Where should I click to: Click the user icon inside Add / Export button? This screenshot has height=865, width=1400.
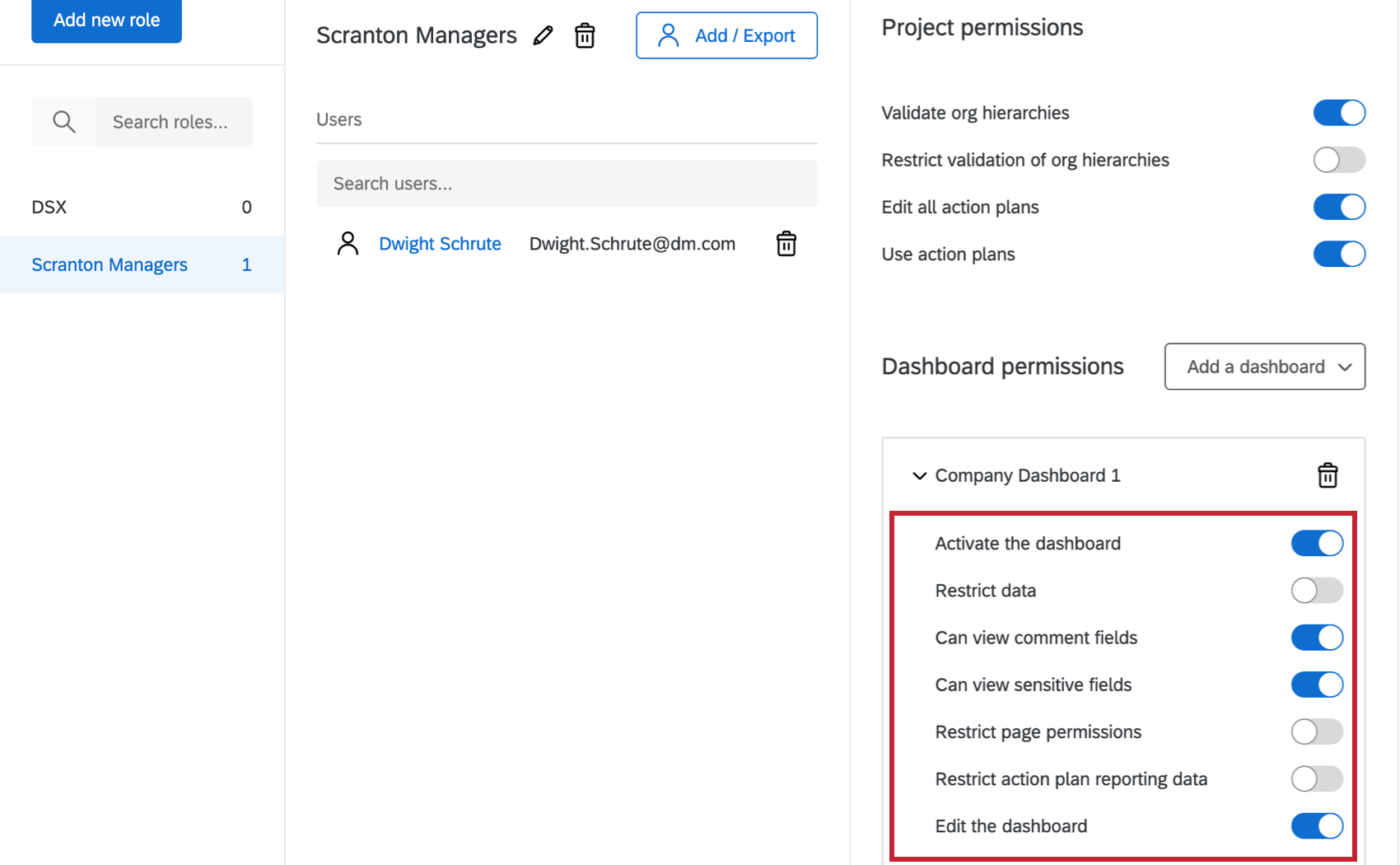(667, 35)
